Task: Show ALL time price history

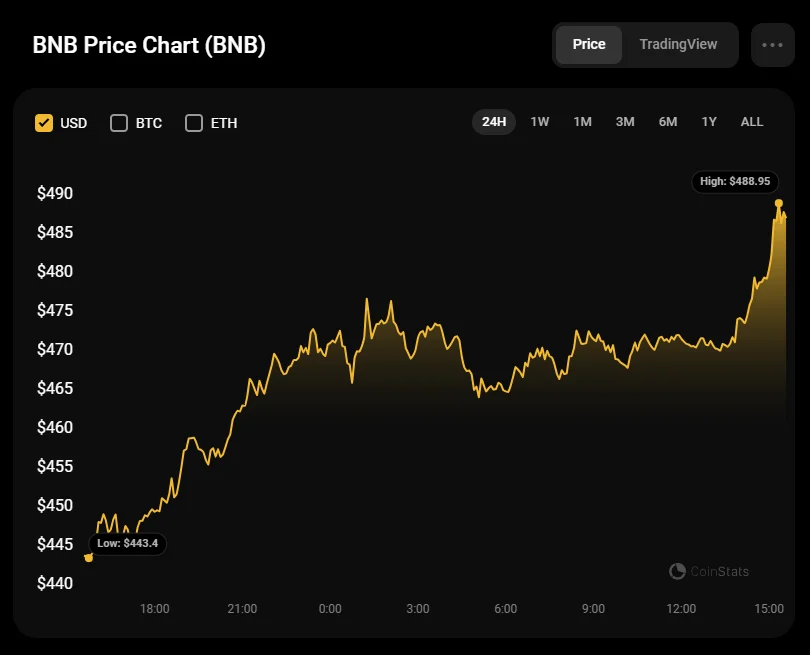Action: 752,122
